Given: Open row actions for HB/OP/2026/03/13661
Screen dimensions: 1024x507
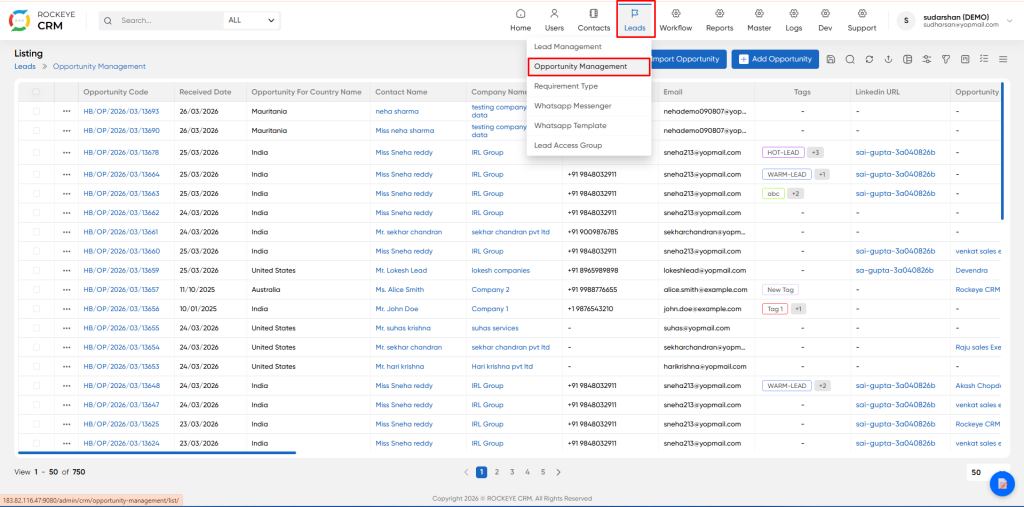Looking at the screenshot, I should point(67,232).
